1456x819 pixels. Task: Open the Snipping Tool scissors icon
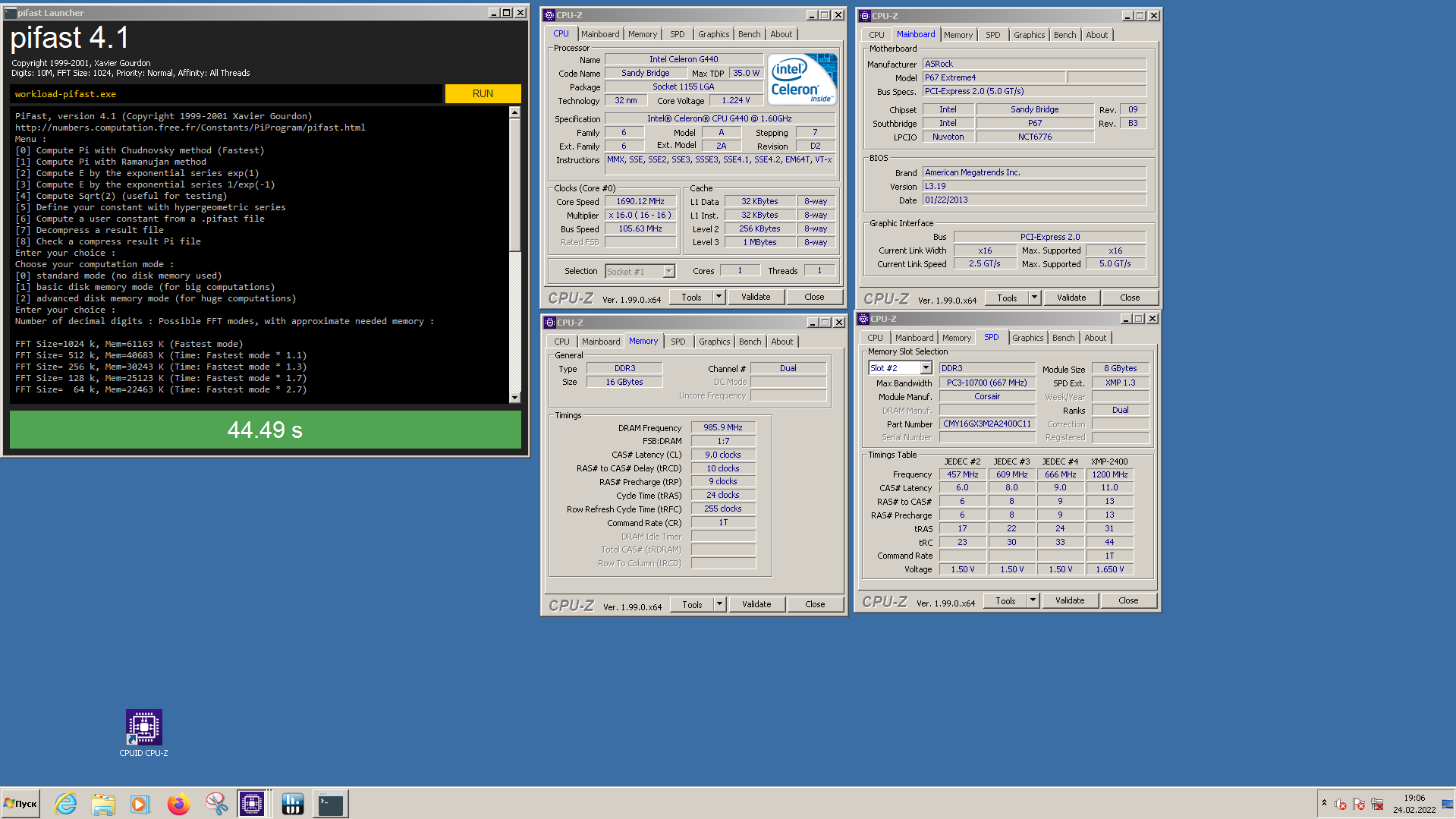[216, 804]
